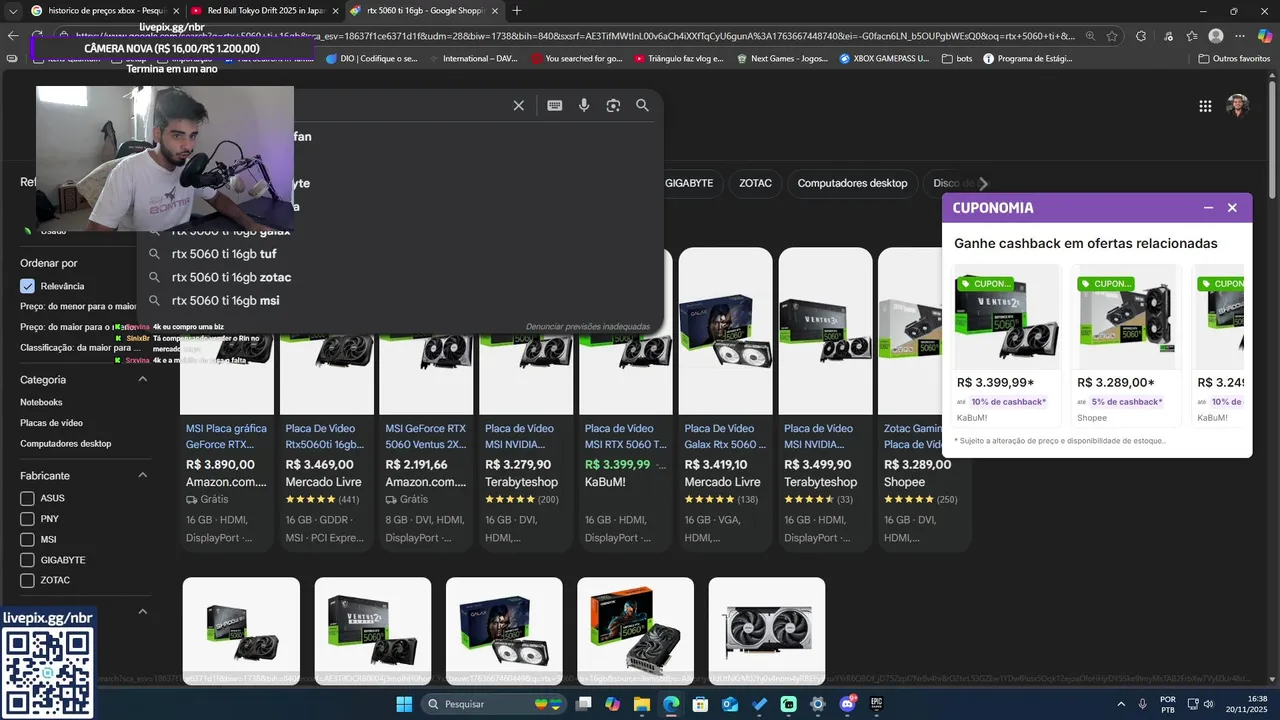Check the MSI manufacturer filter
Screen dimensions: 1280x720
(27, 539)
